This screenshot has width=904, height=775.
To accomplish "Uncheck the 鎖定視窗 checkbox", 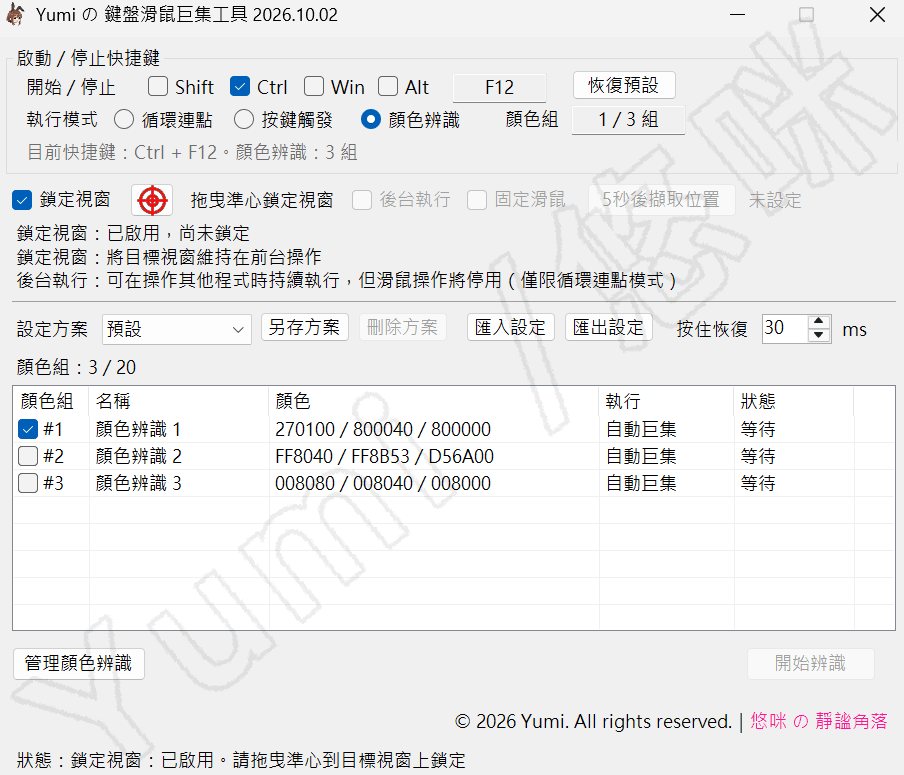I will (22, 200).
